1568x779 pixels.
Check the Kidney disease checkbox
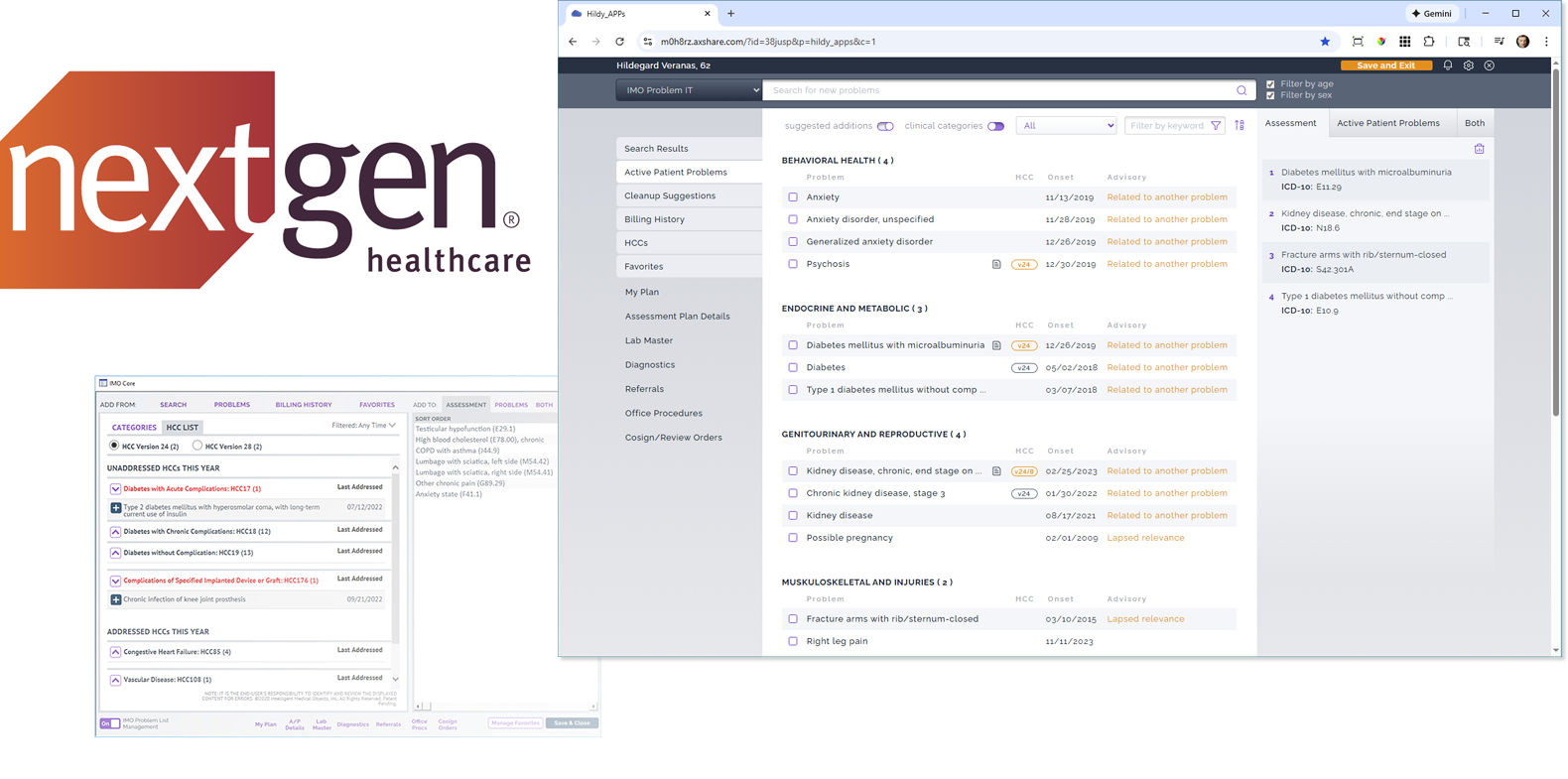793,516
